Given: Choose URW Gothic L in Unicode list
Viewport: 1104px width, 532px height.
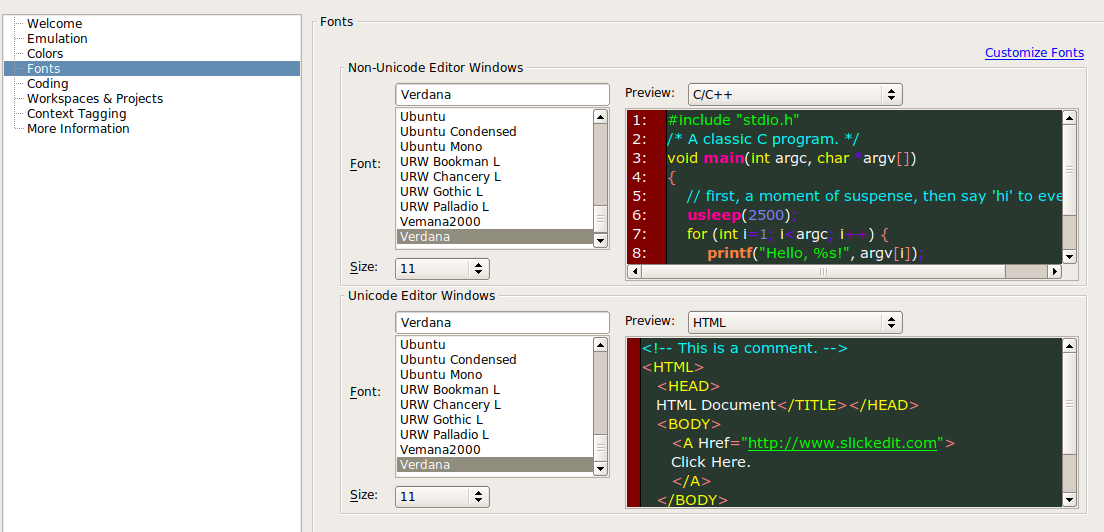Looking at the screenshot, I should pyautogui.click(x=495, y=419).
